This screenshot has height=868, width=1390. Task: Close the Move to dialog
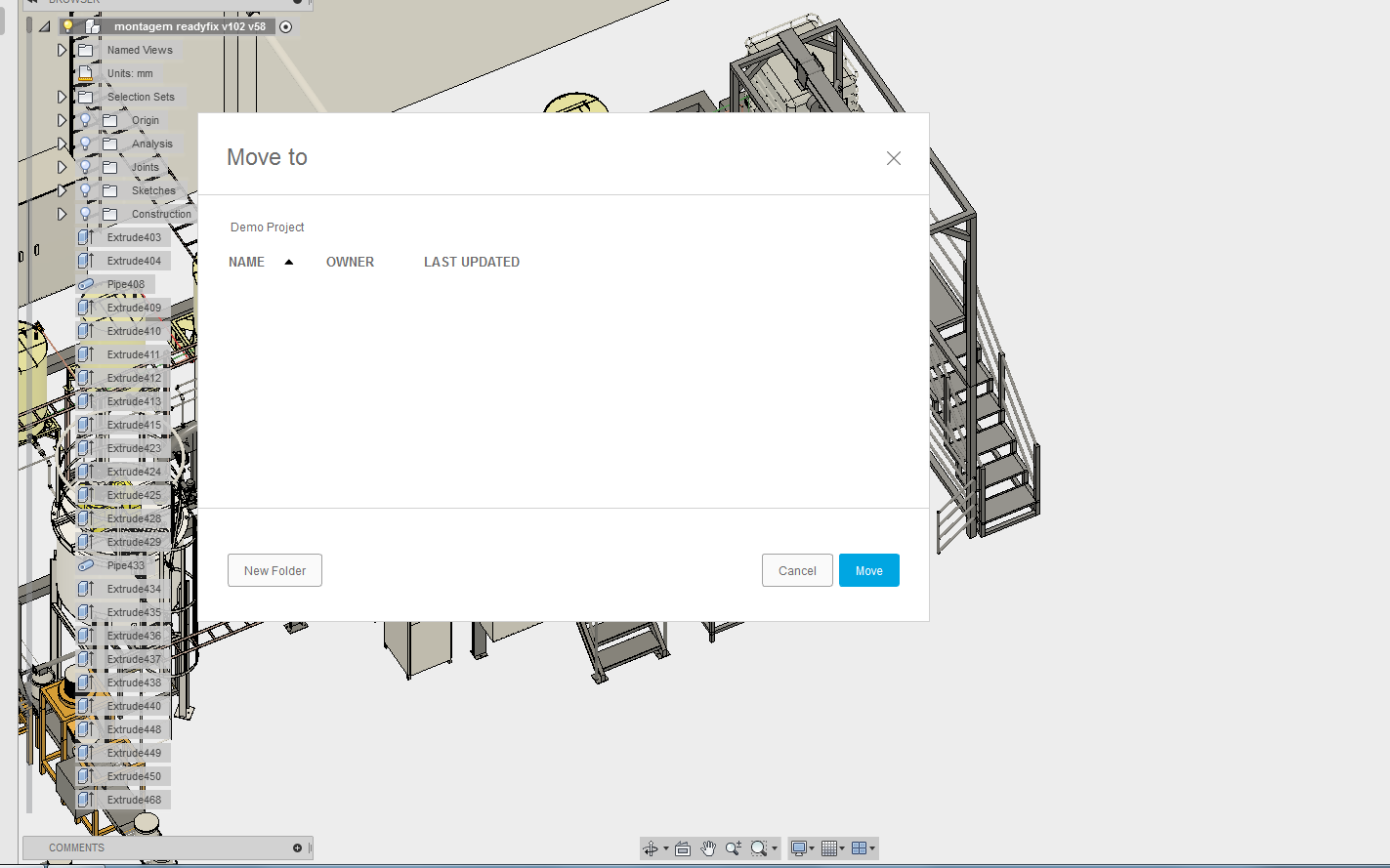[x=894, y=158]
